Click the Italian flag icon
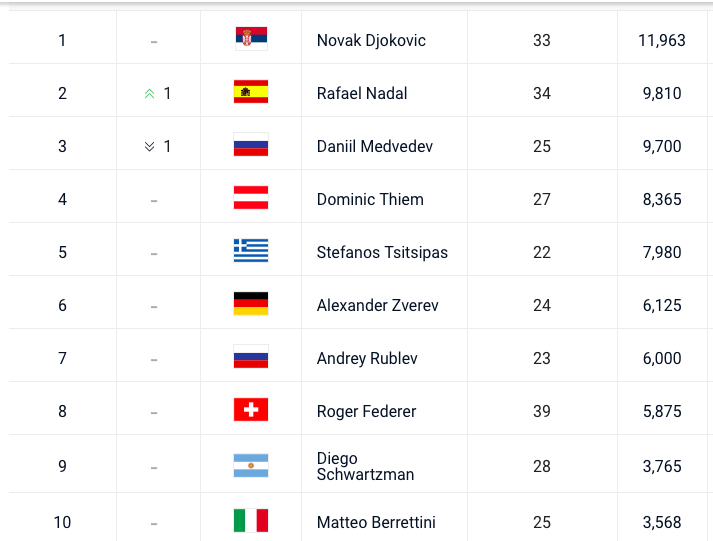Image resolution: width=713 pixels, height=541 pixels. 251,520
